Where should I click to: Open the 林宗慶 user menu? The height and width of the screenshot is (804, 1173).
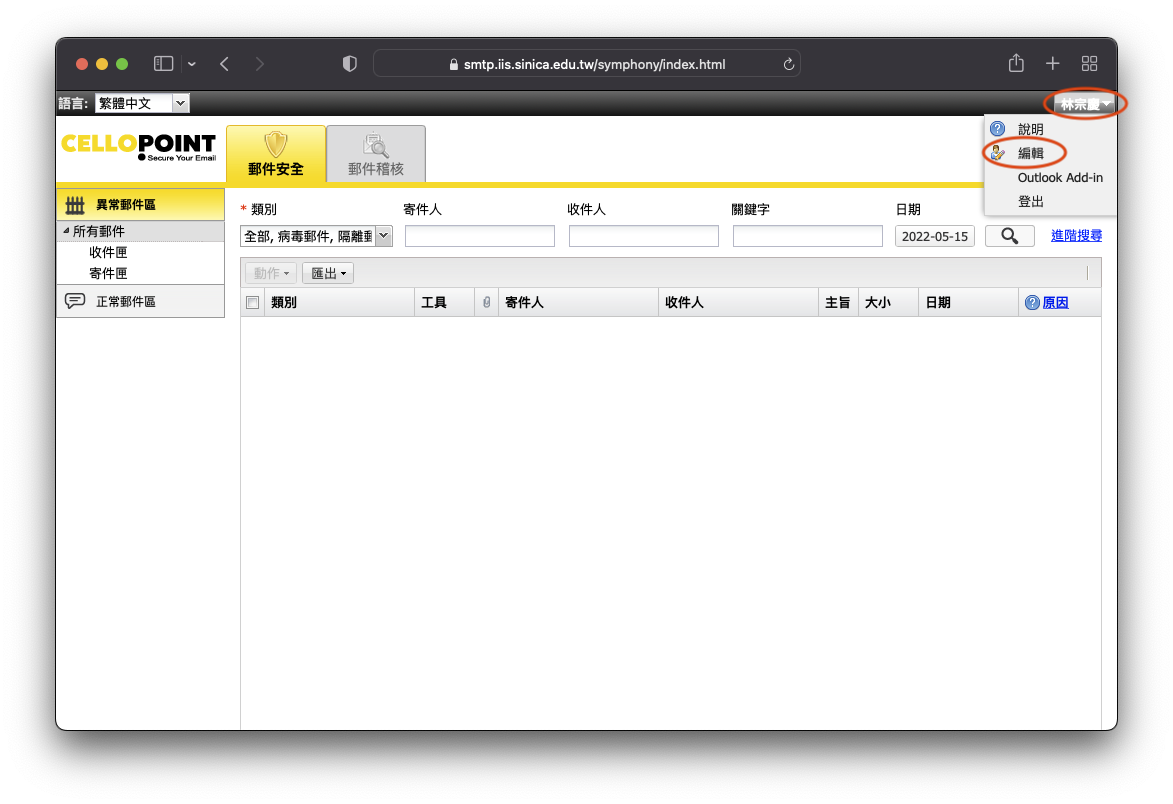pyautogui.click(x=1085, y=104)
